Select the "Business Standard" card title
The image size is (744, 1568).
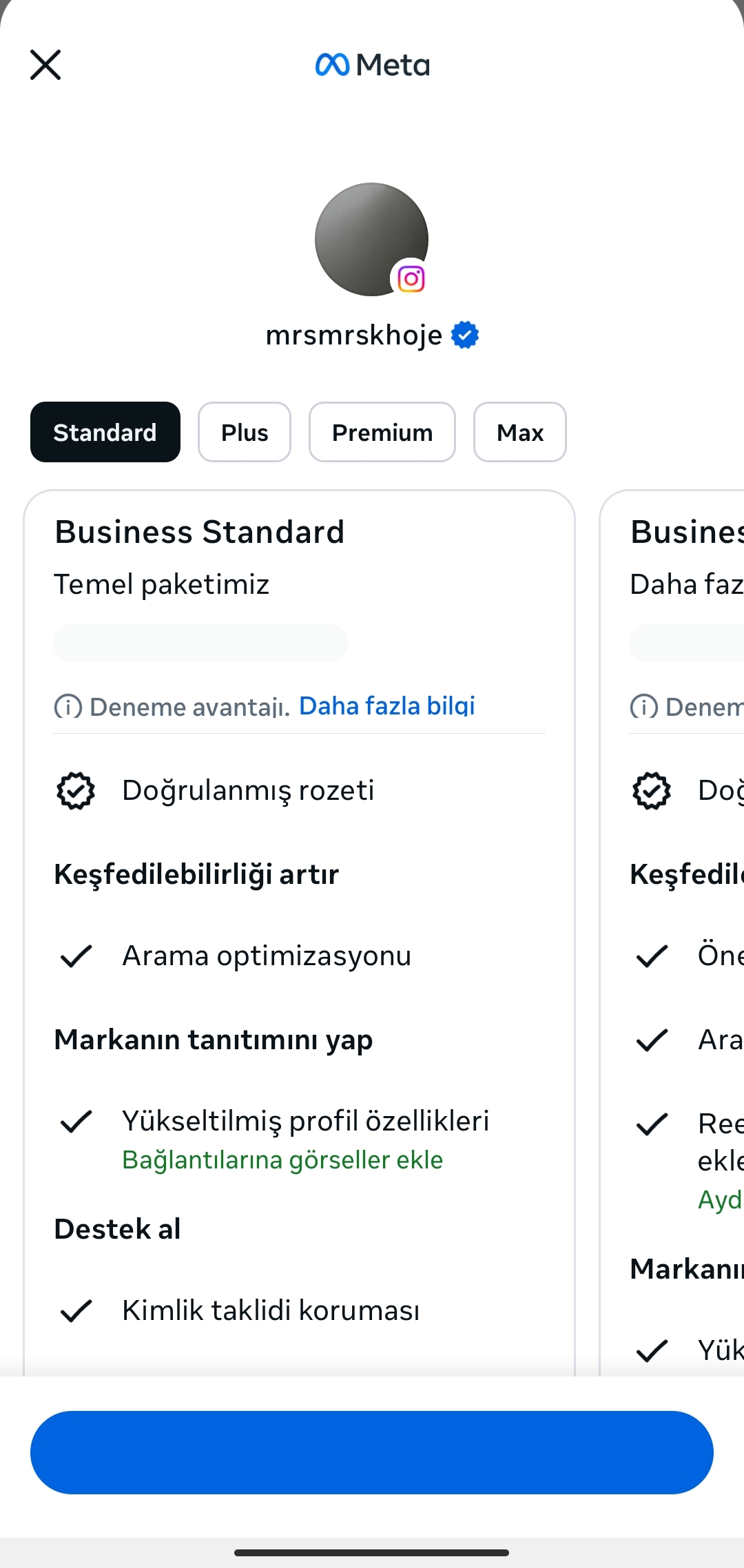click(200, 532)
